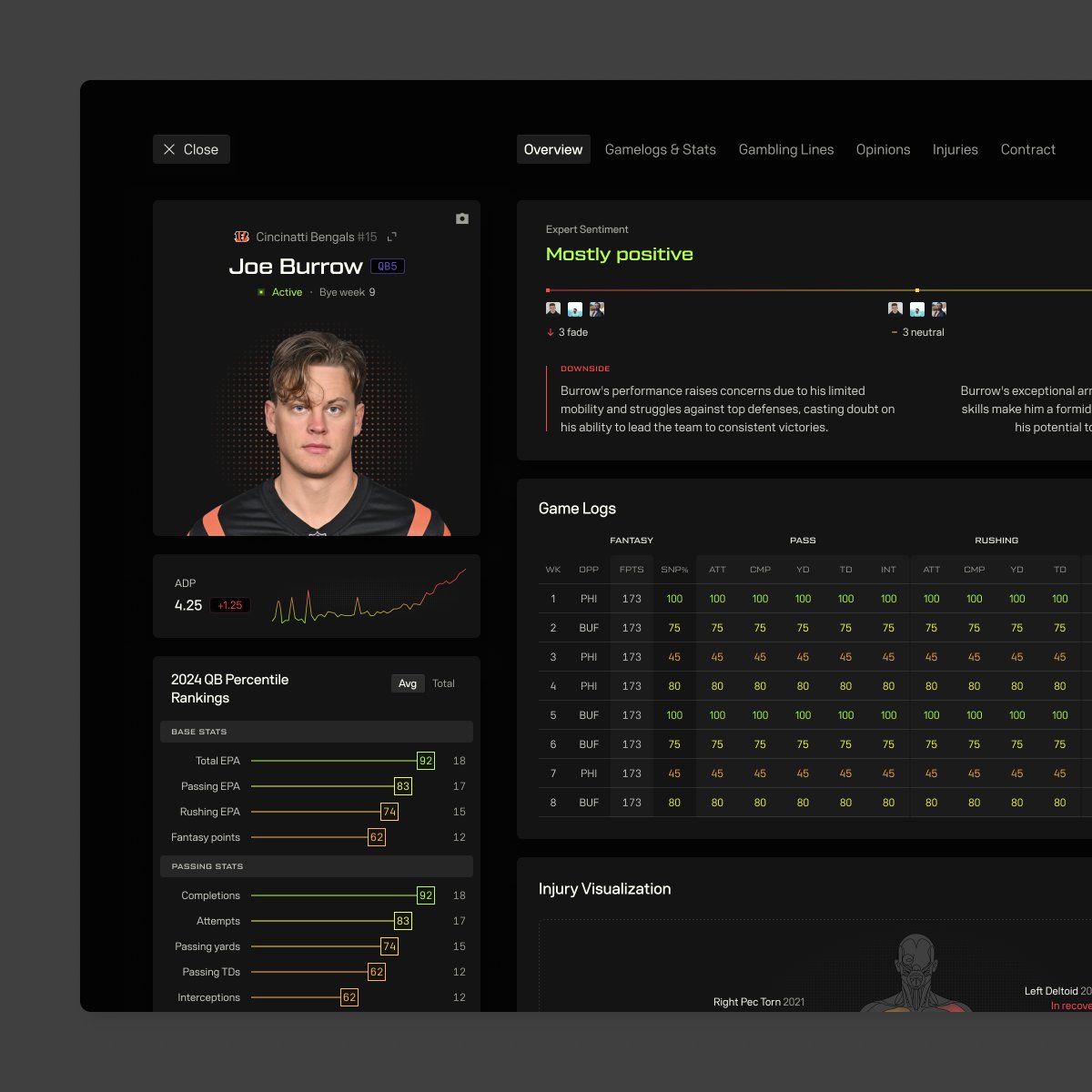Click the DOWNSIDE summary heading

(585, 369)
